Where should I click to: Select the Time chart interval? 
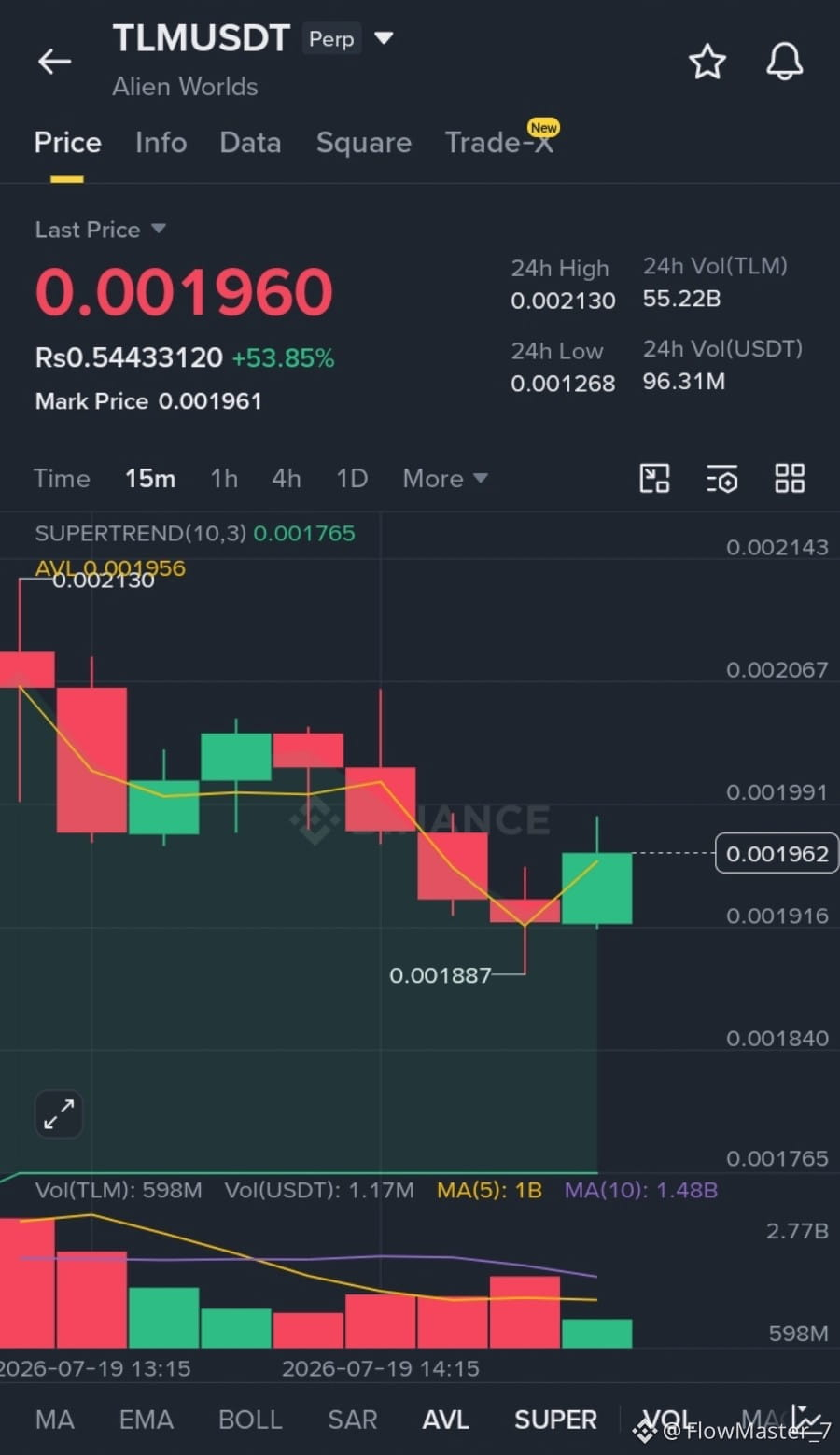coord(62,478)
